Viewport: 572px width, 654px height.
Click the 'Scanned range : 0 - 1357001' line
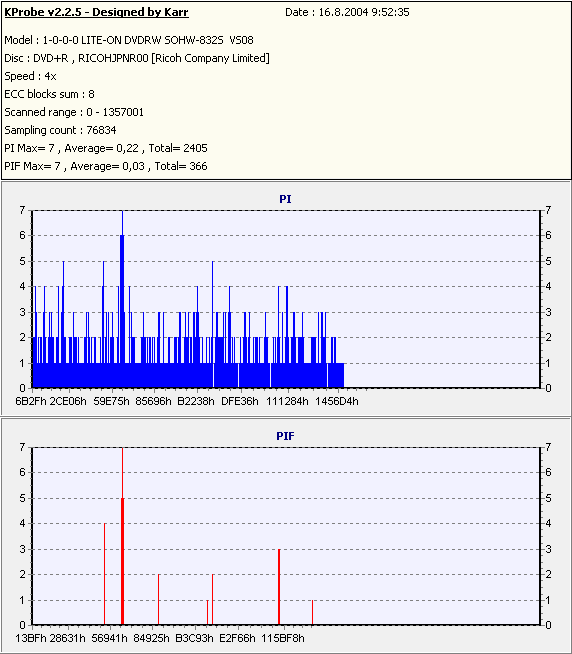(74, 112)
